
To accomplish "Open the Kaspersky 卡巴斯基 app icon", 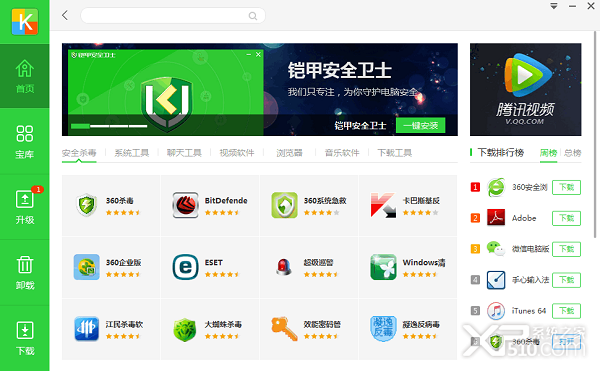I will click(x=383, y=205).
